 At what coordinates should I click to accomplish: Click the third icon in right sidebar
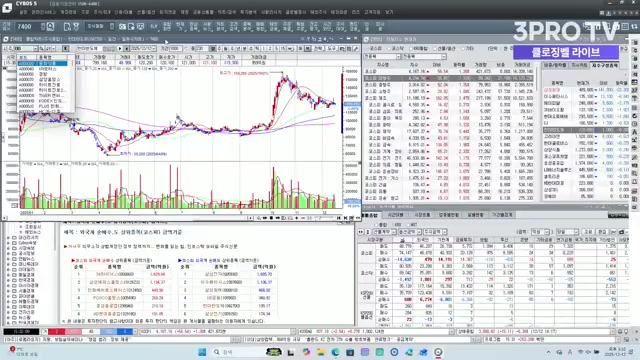pyautogui.click(x=636, y=58)
